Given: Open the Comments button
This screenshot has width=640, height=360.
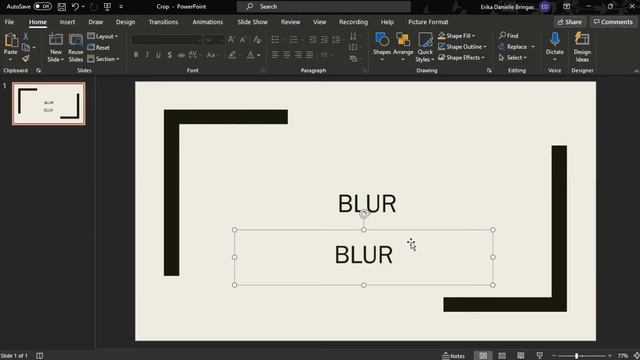Looking at the screenshot, I should pos(613,22).
